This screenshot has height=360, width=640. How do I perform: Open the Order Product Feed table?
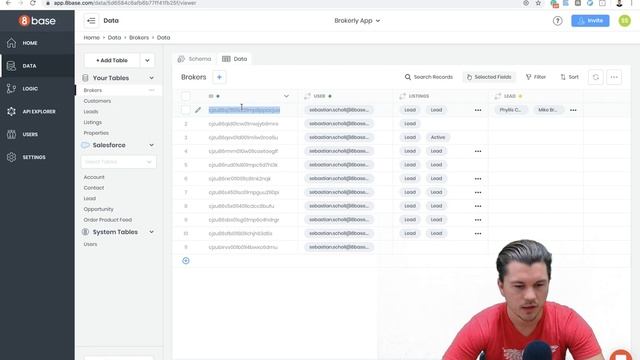click(107, 220)
